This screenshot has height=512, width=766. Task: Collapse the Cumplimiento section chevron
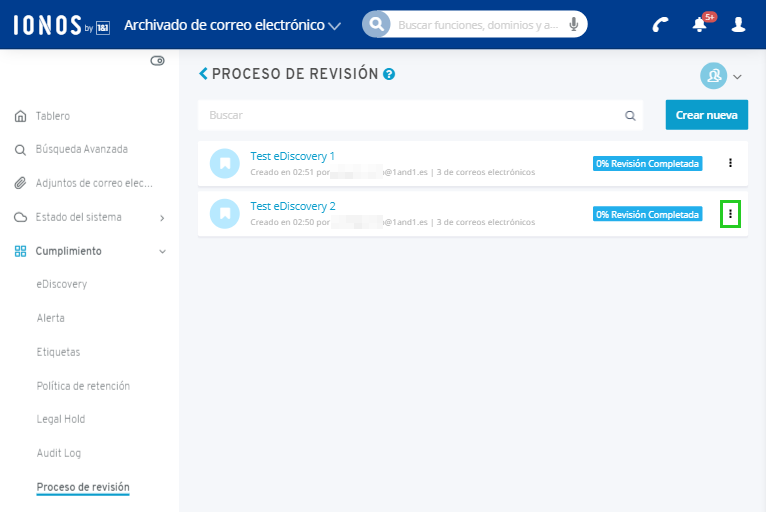coord(162,252)
